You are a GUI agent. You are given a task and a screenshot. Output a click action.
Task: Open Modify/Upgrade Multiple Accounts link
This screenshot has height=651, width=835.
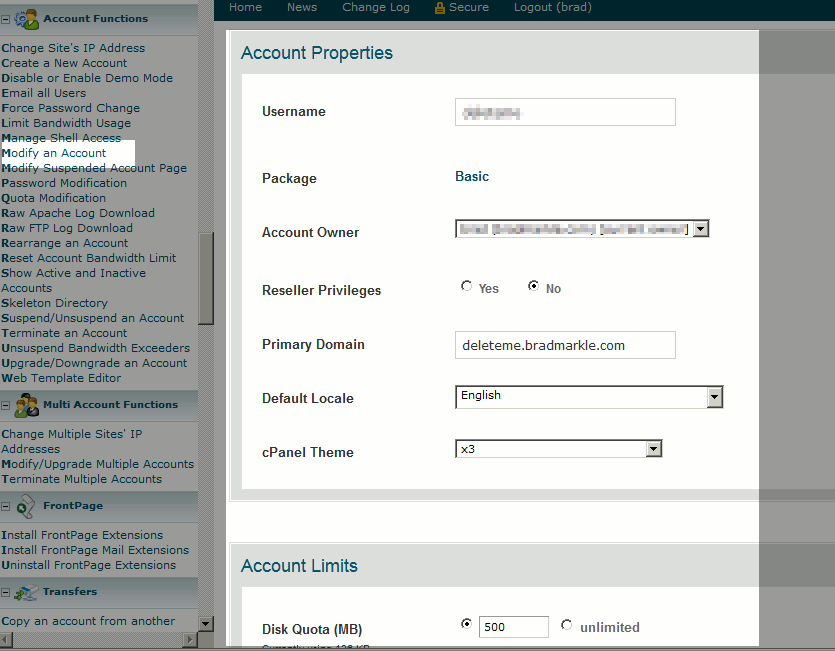pos(97,464)
